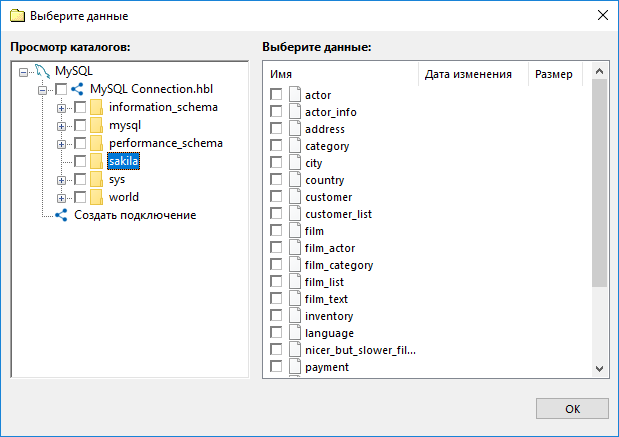Click the film_text table file icon
Screen dimensions: 619x437
point(295,299)
